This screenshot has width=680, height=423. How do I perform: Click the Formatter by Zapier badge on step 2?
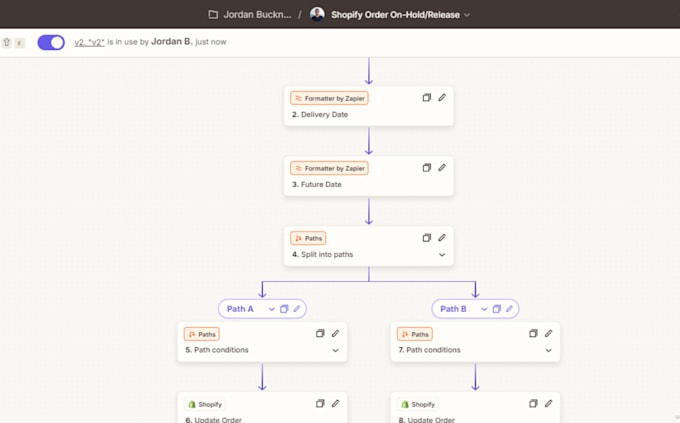pyautogui.click(x=330, y=98)
